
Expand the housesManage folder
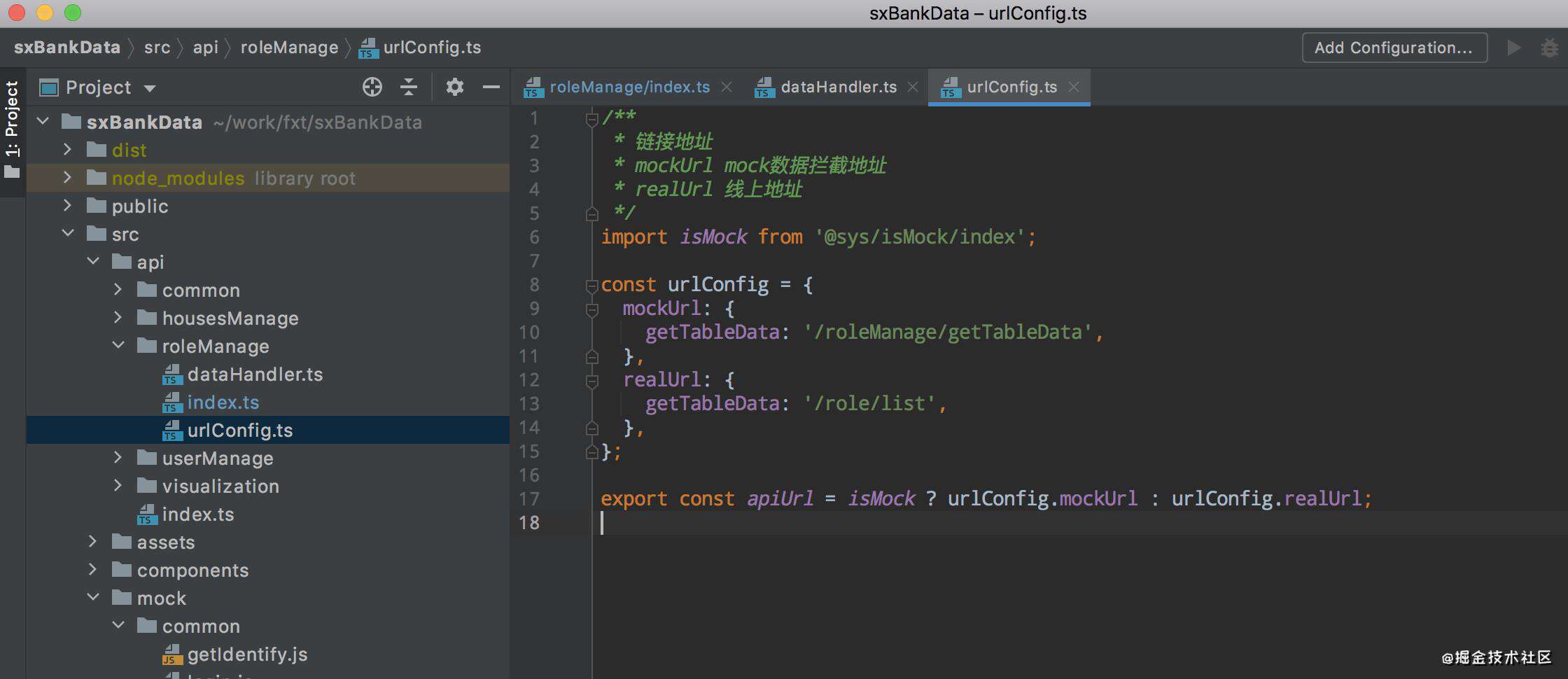(118, 317)
